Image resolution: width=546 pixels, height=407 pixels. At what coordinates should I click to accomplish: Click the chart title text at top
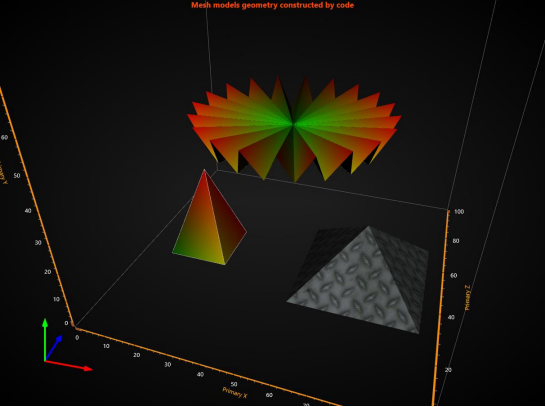click(272, 5)
